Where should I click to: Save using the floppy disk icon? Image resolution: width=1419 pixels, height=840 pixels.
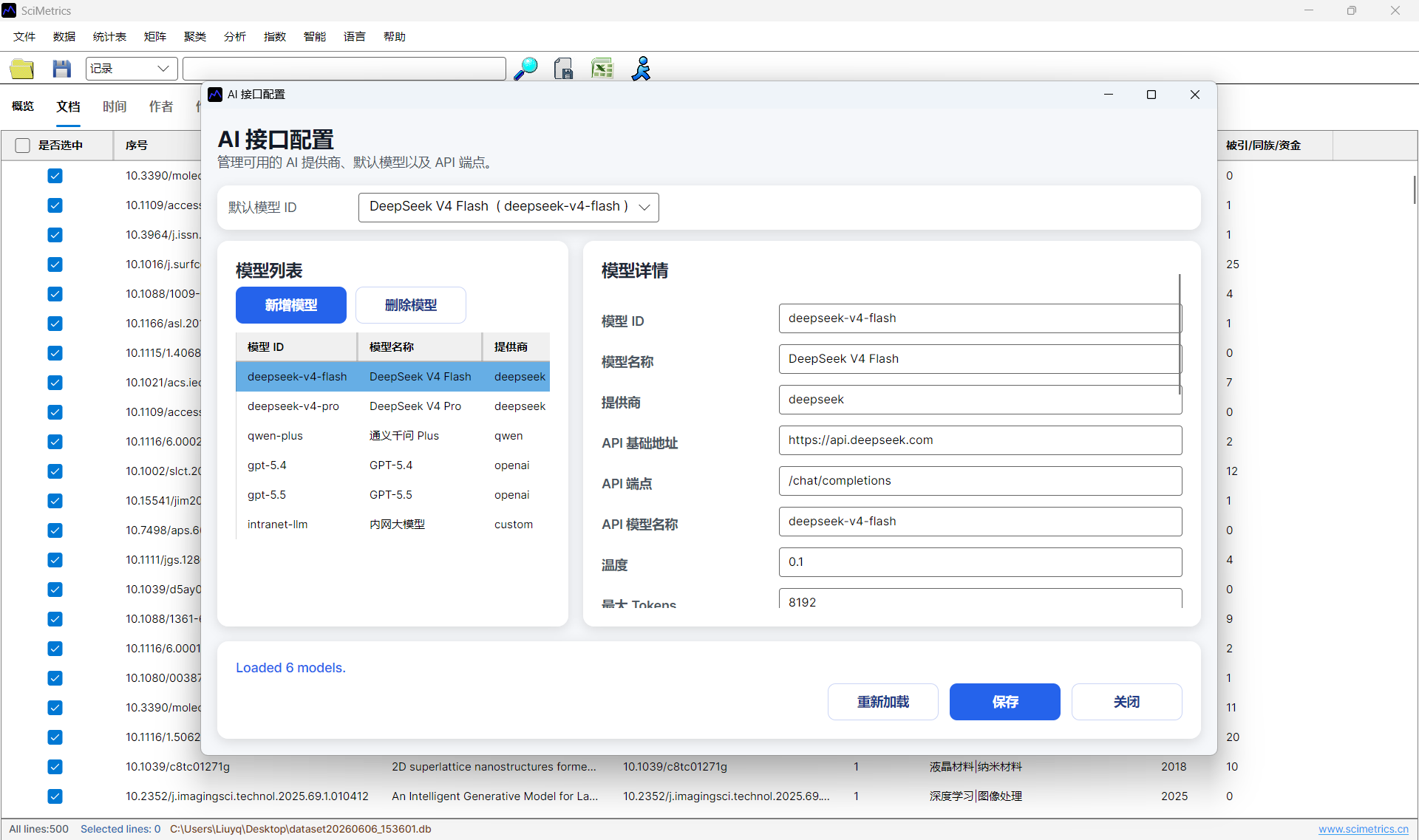pos(62,69)
